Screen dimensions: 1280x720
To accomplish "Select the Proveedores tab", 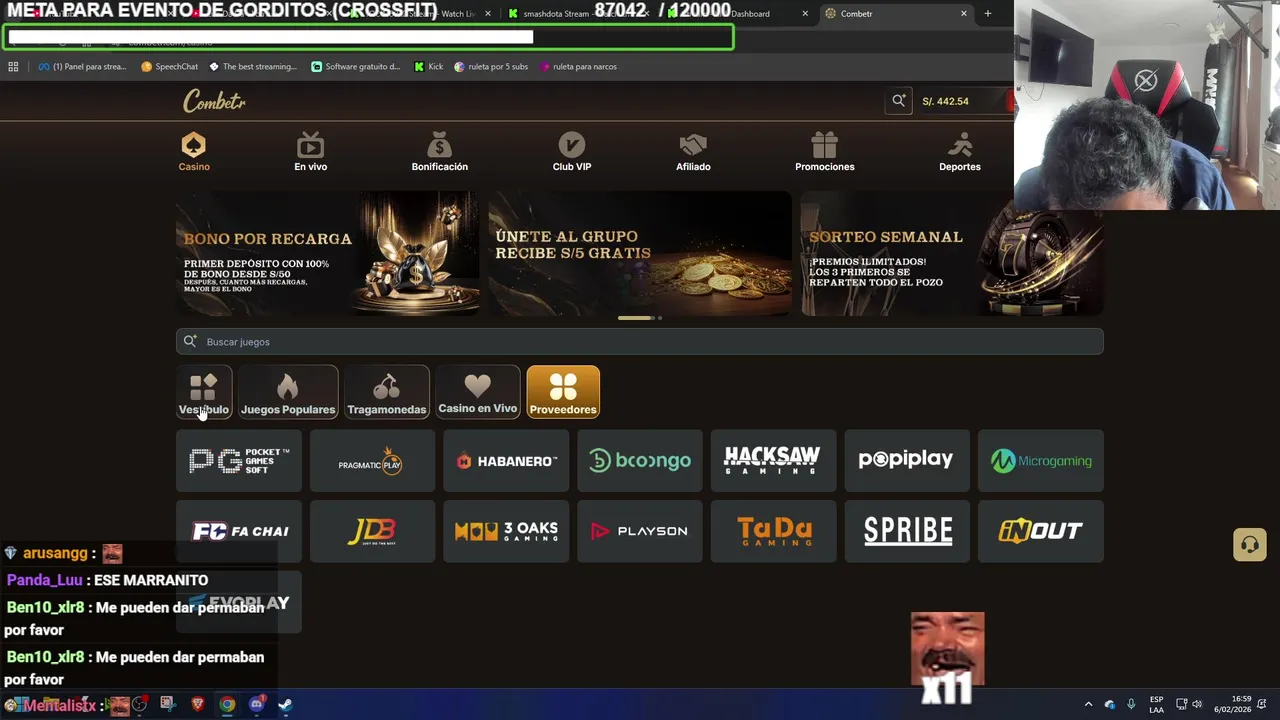I will 563,392.
